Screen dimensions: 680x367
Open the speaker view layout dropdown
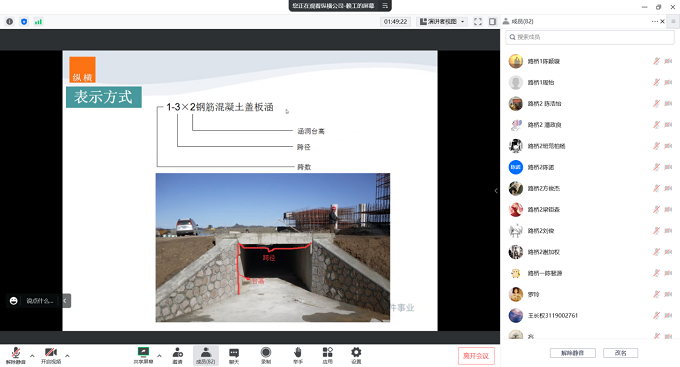pyautogui.click(x=442, y=21)
